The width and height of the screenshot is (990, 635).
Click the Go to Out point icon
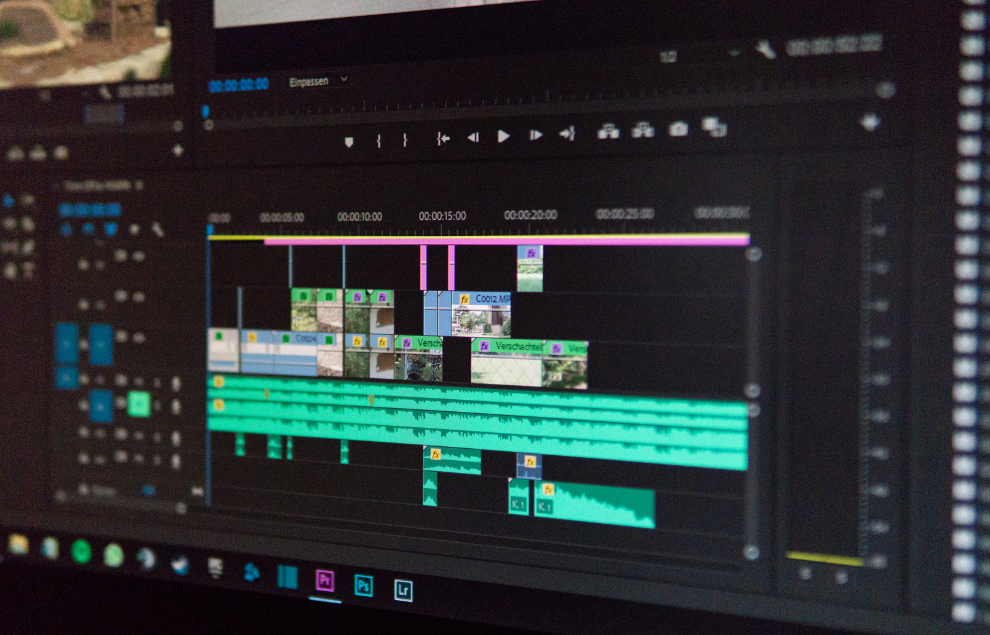[x=567, y=133]
